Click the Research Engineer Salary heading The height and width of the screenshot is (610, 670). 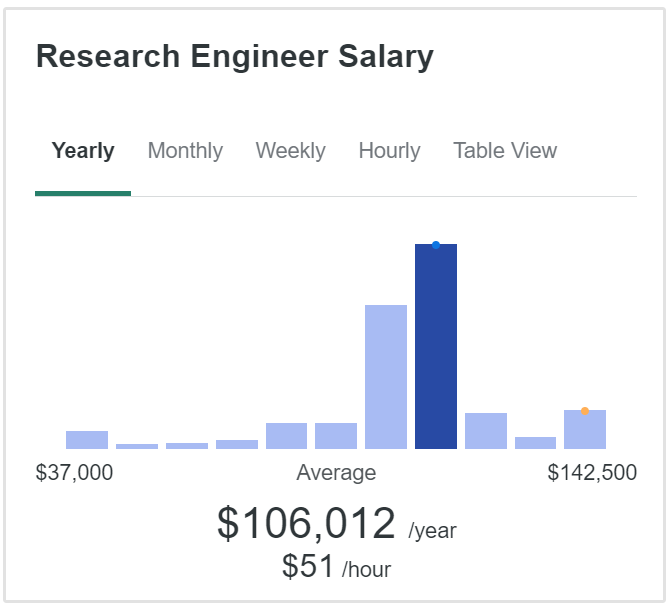coord(235,57)
